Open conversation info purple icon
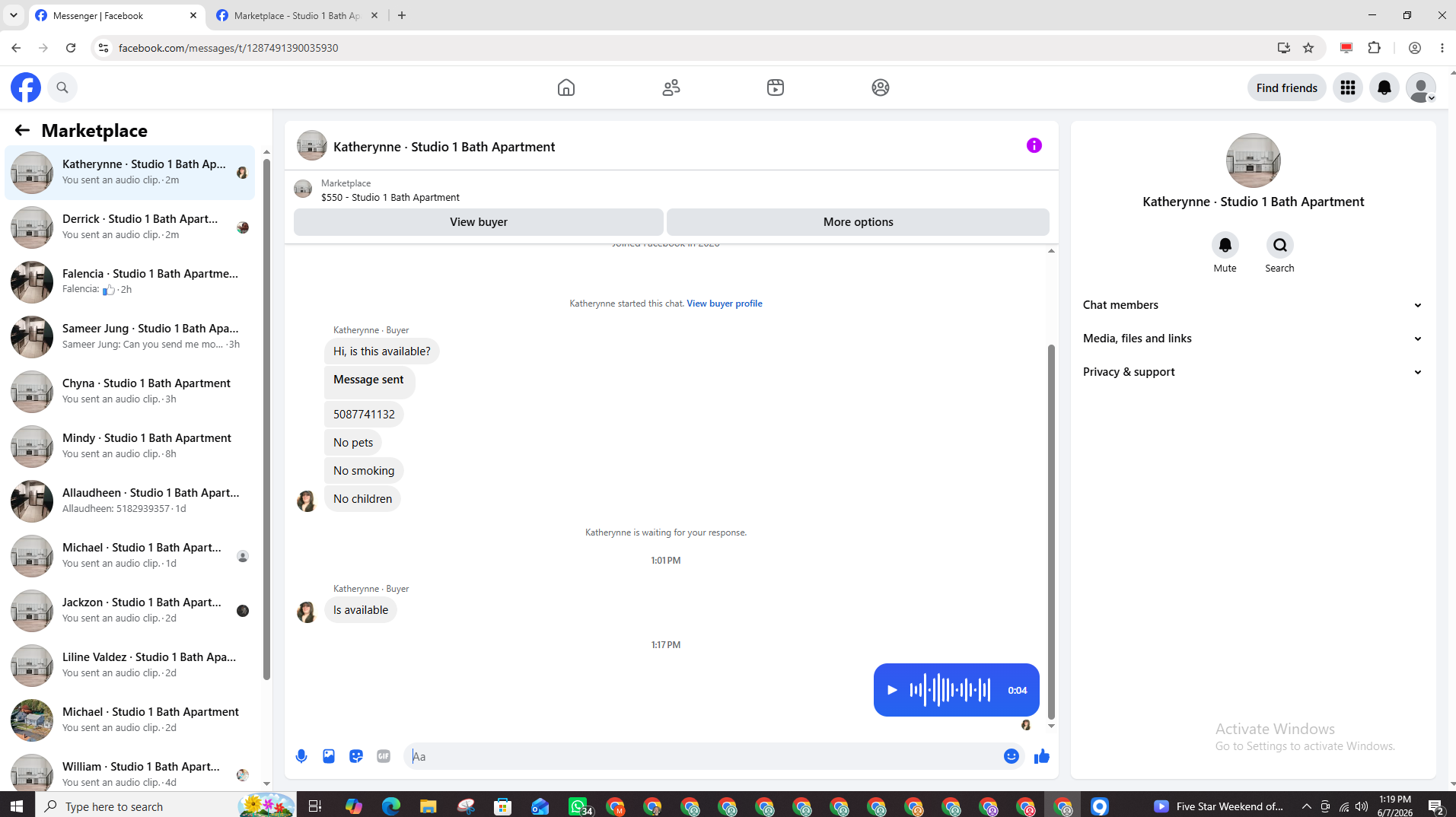 coord(1034,145)
